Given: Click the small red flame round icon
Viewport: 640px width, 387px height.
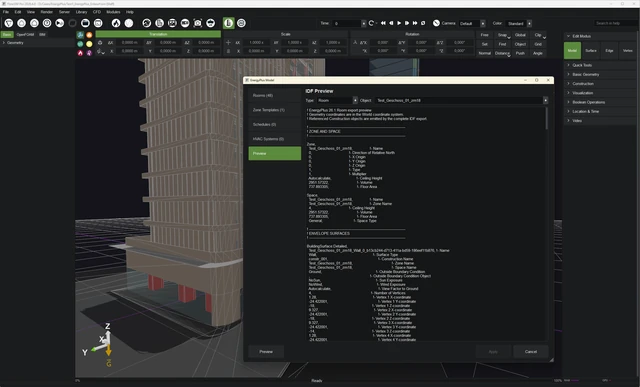Looking at the screenshot, I should [x=80, y=53].
